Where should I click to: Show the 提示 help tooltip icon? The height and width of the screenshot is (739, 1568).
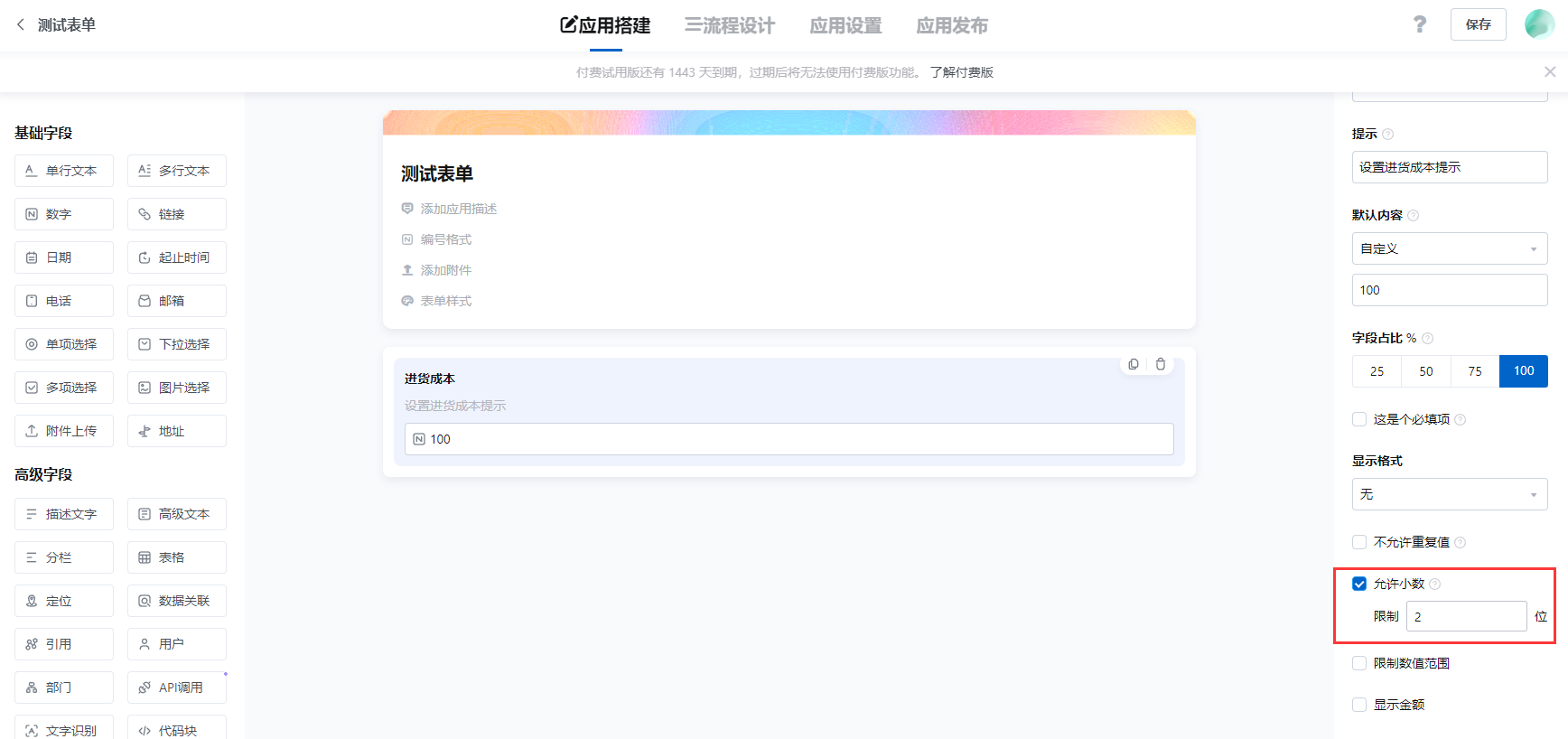(x=1388, y=135)
